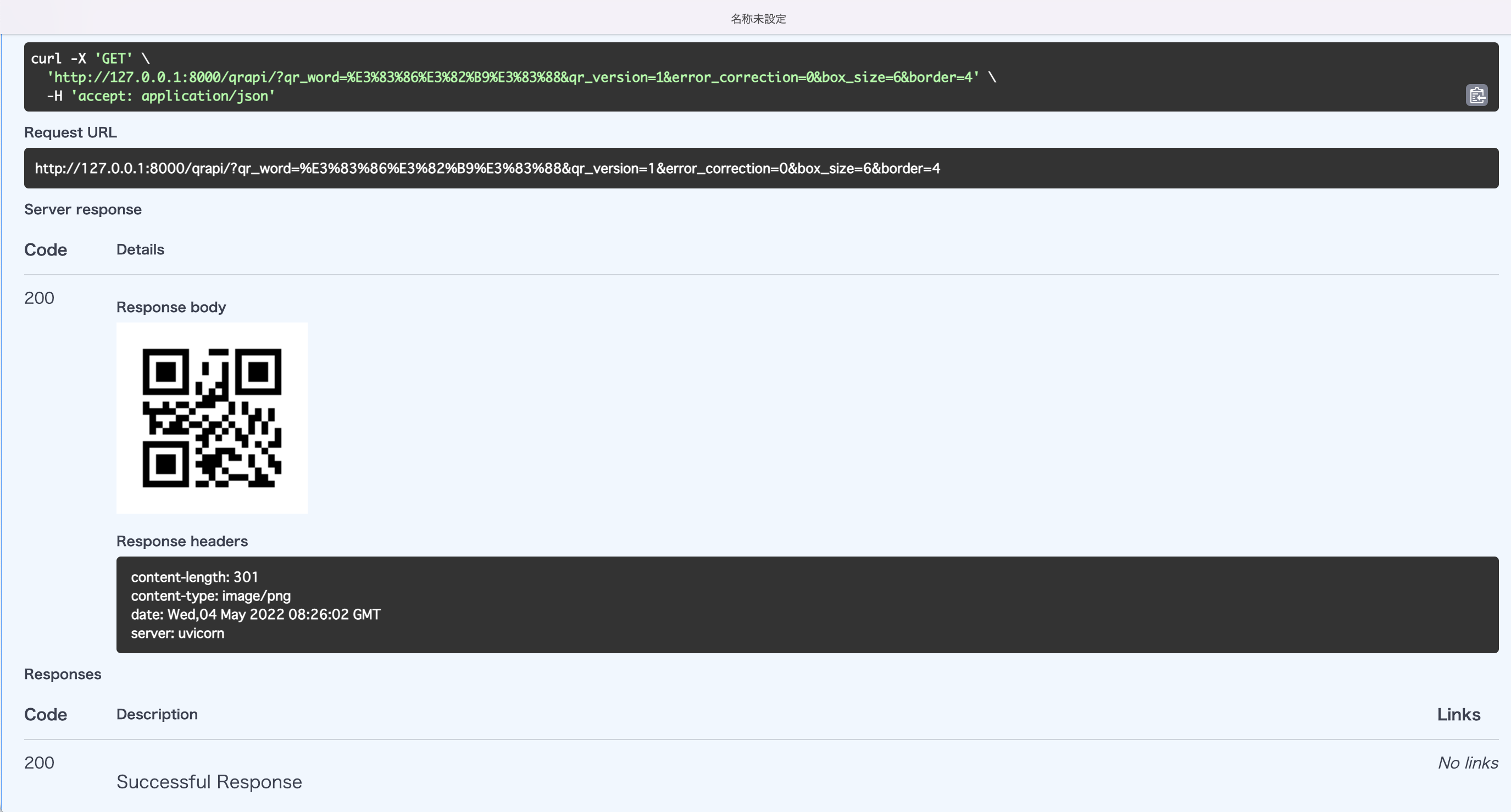
Task: Click the 'Response body' label
Action: click(171, 307)
